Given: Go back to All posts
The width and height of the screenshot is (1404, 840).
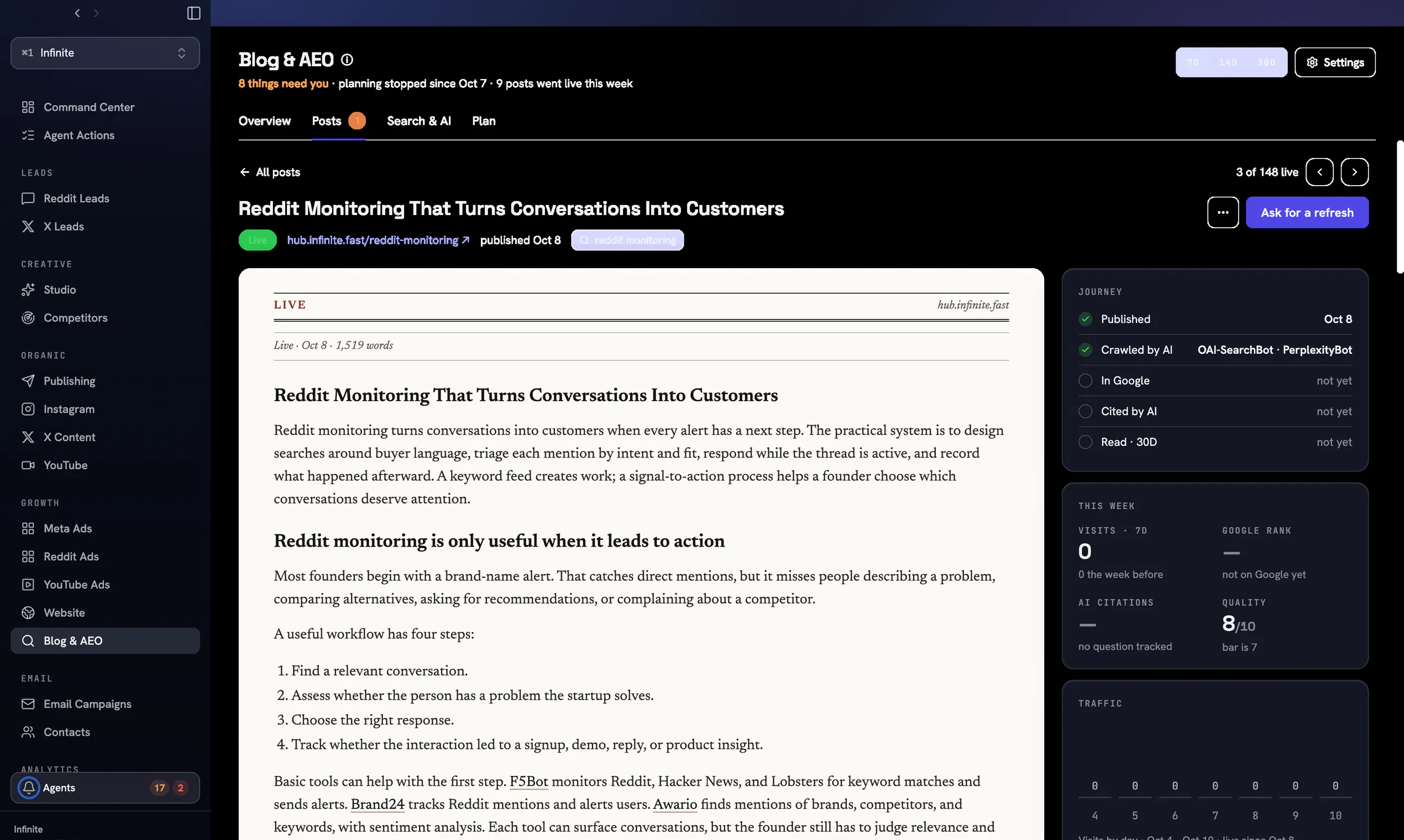Looking at the screenshot, I should (270, 172).
